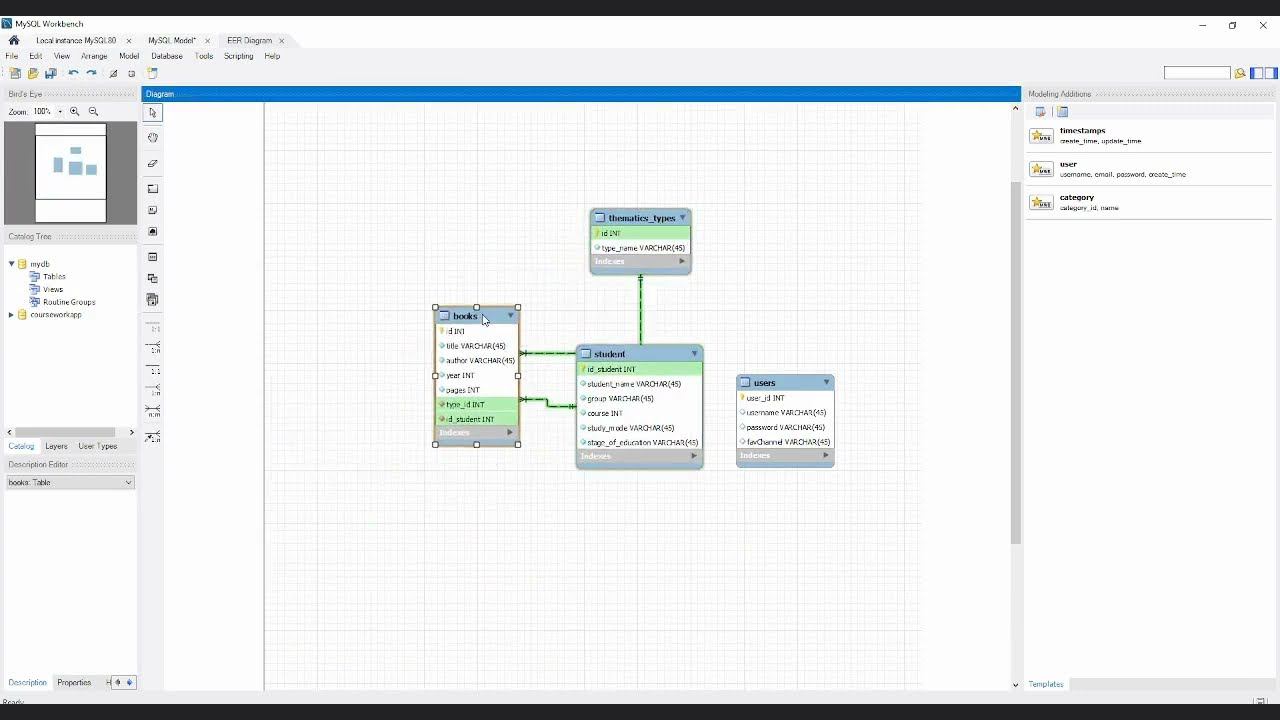The width and height of the screenshot is (1280, 720).
Task: Save the model with the floppy icon
Action: coord(51,73)
